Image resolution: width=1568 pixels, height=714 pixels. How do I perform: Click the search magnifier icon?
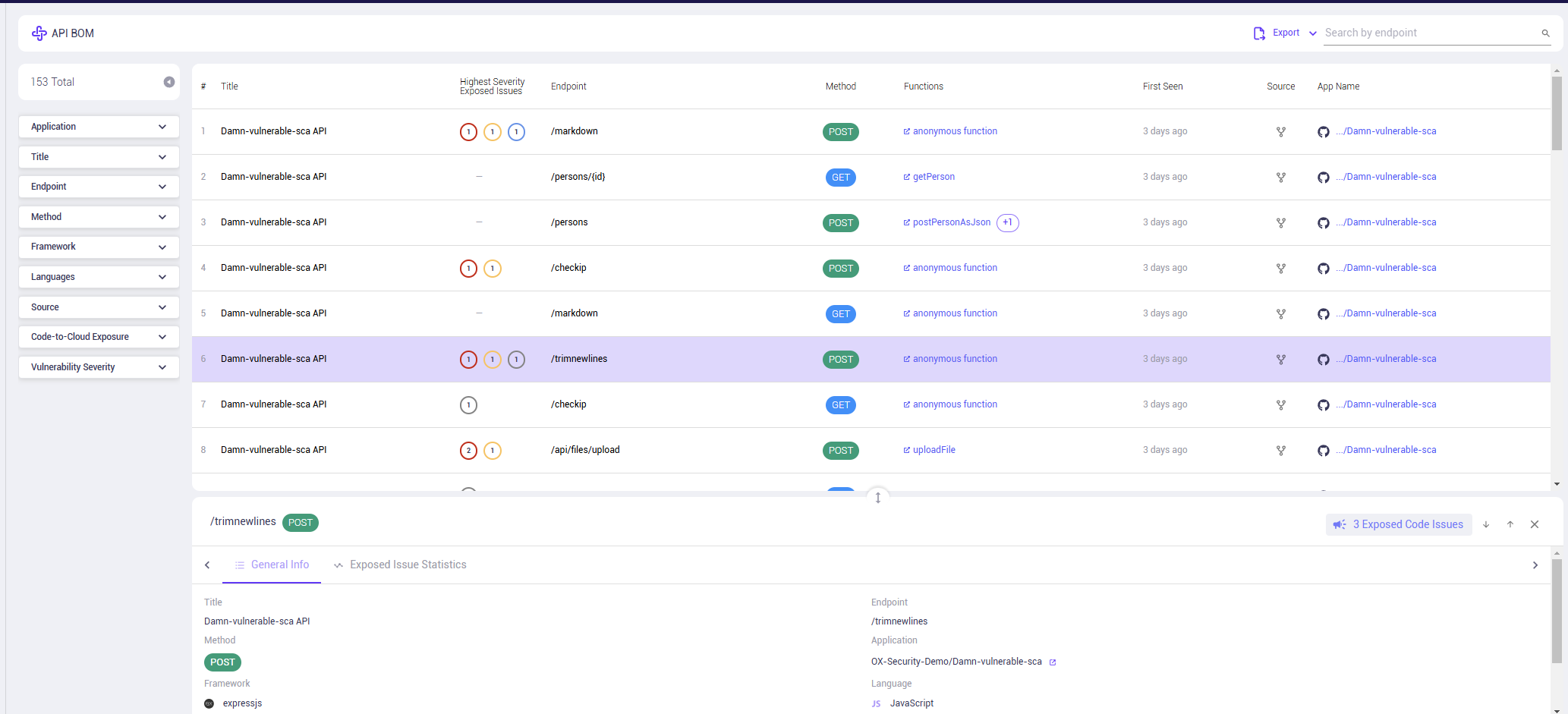[x=1545, y=33]
